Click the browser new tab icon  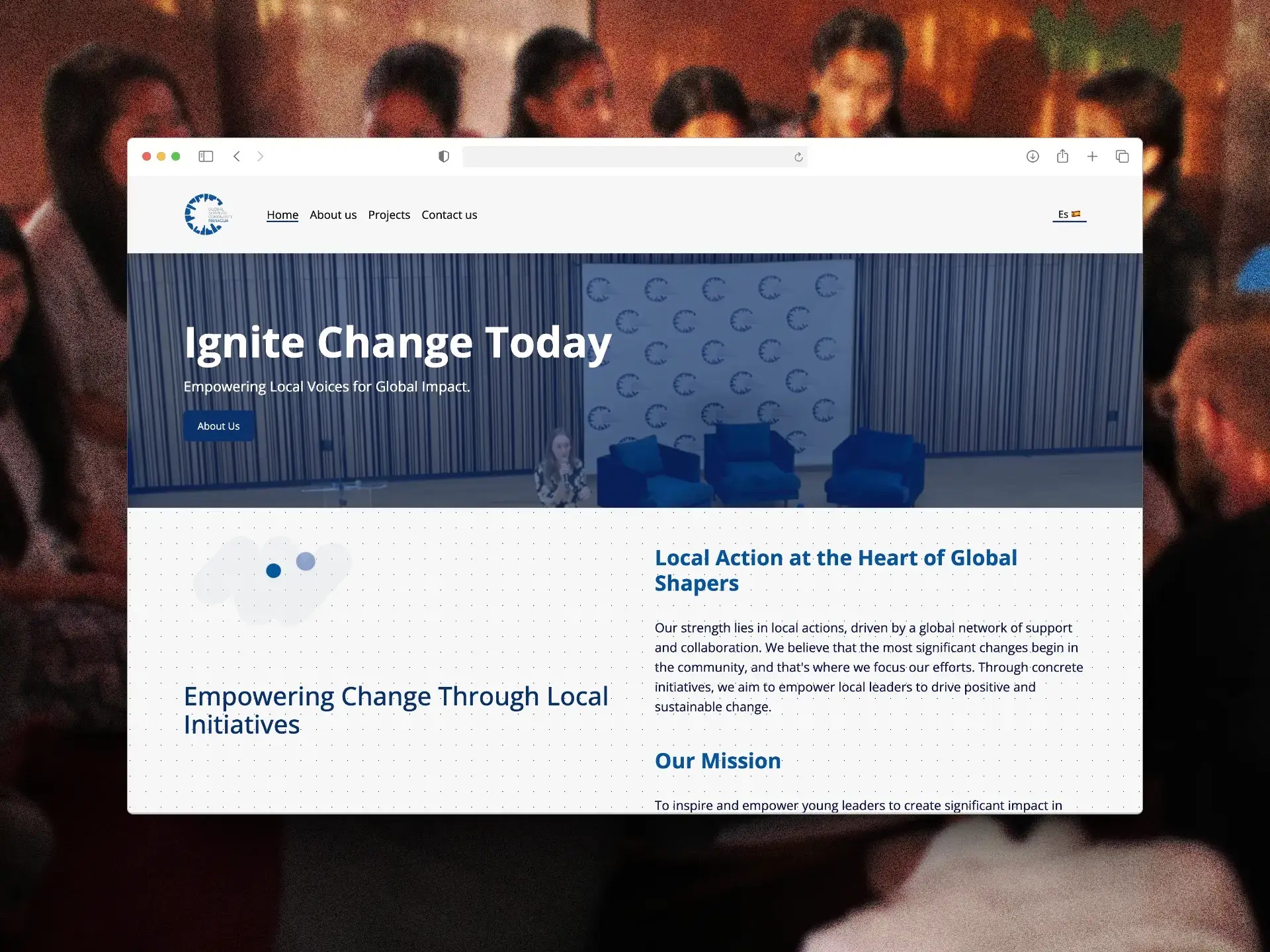click(x=1093, y=156)
